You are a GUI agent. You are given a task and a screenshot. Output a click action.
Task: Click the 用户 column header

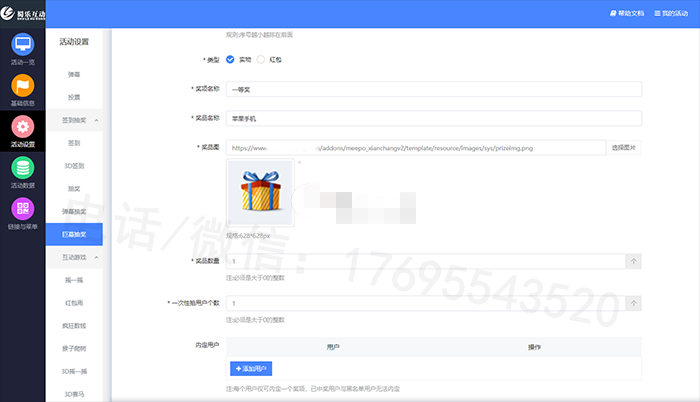pyautogui.click(x=333, y=347)
